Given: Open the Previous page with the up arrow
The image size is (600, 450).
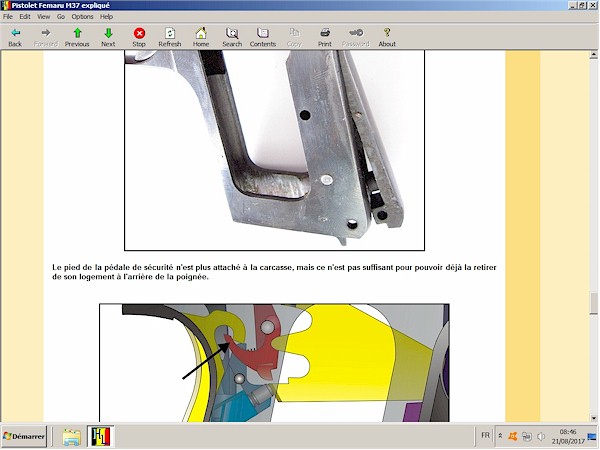Looking at the screenshot, I should tap(77, 38).
